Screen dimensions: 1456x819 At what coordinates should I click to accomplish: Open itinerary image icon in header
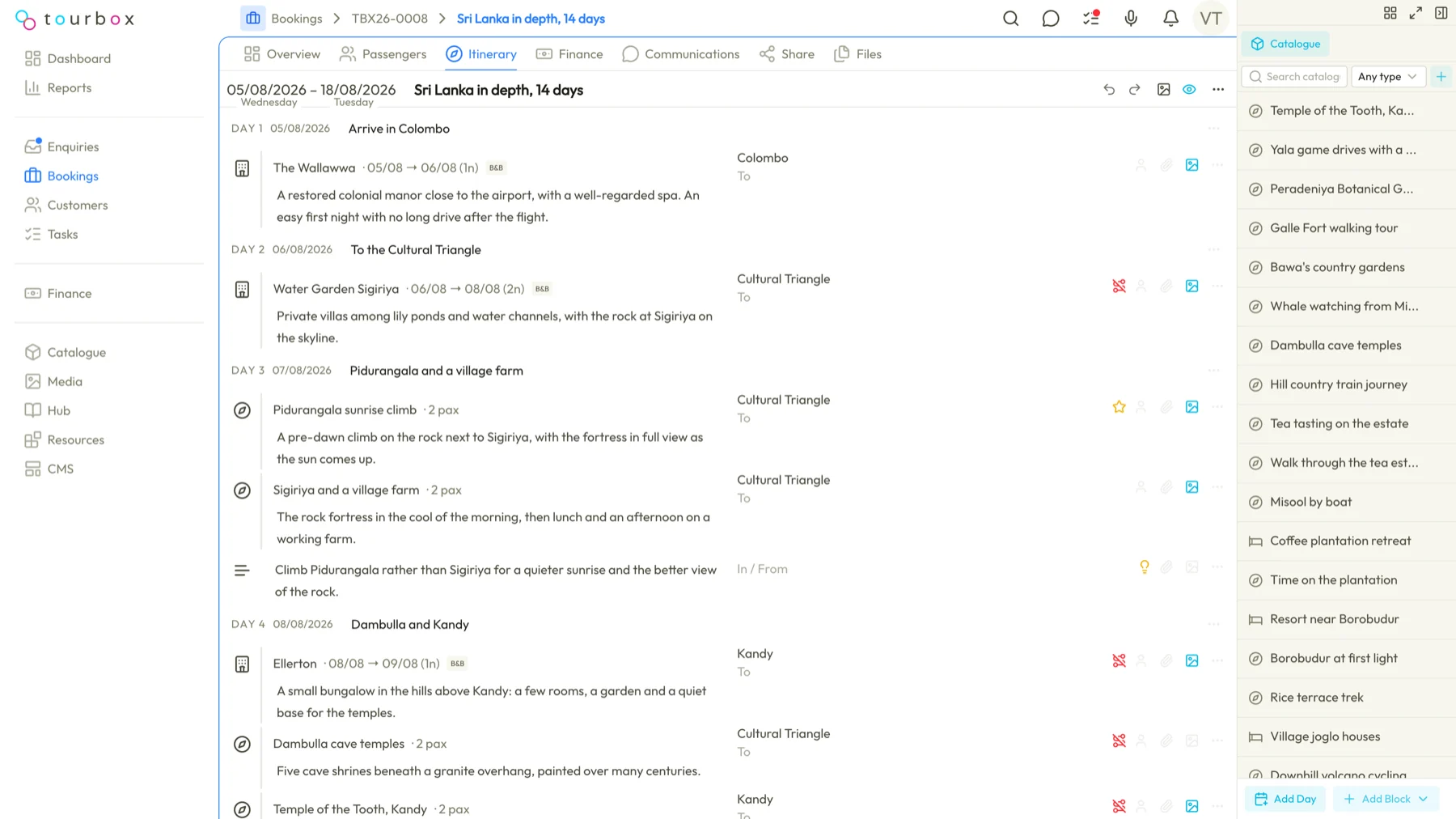click(x=1163, y=90)
